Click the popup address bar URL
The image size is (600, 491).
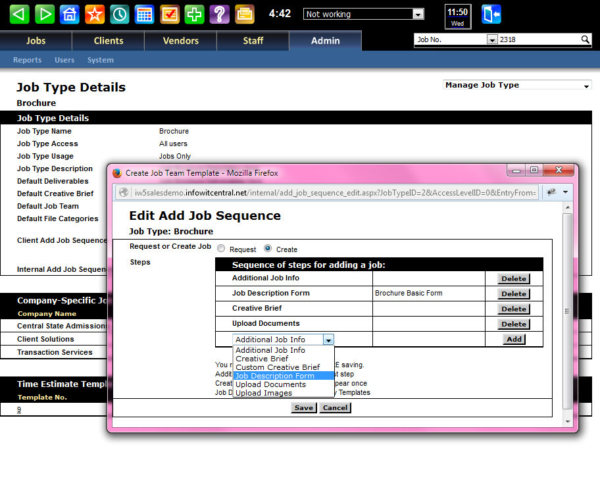335,192
